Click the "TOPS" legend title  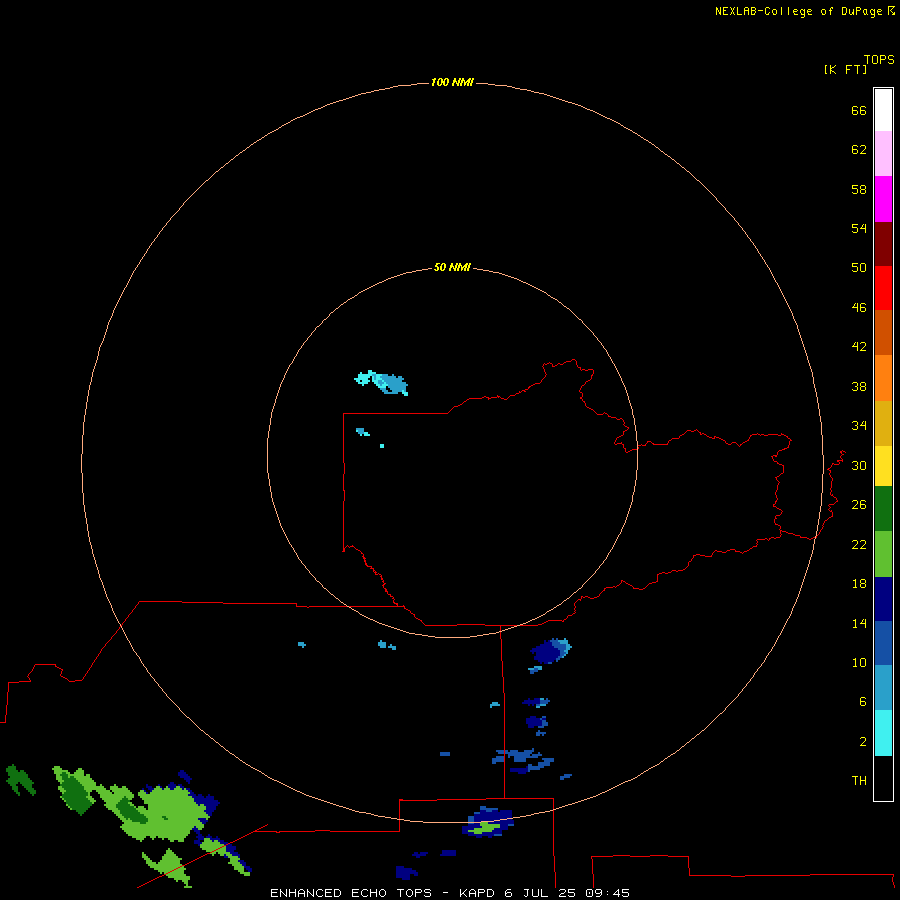click(x=879, y=59)
